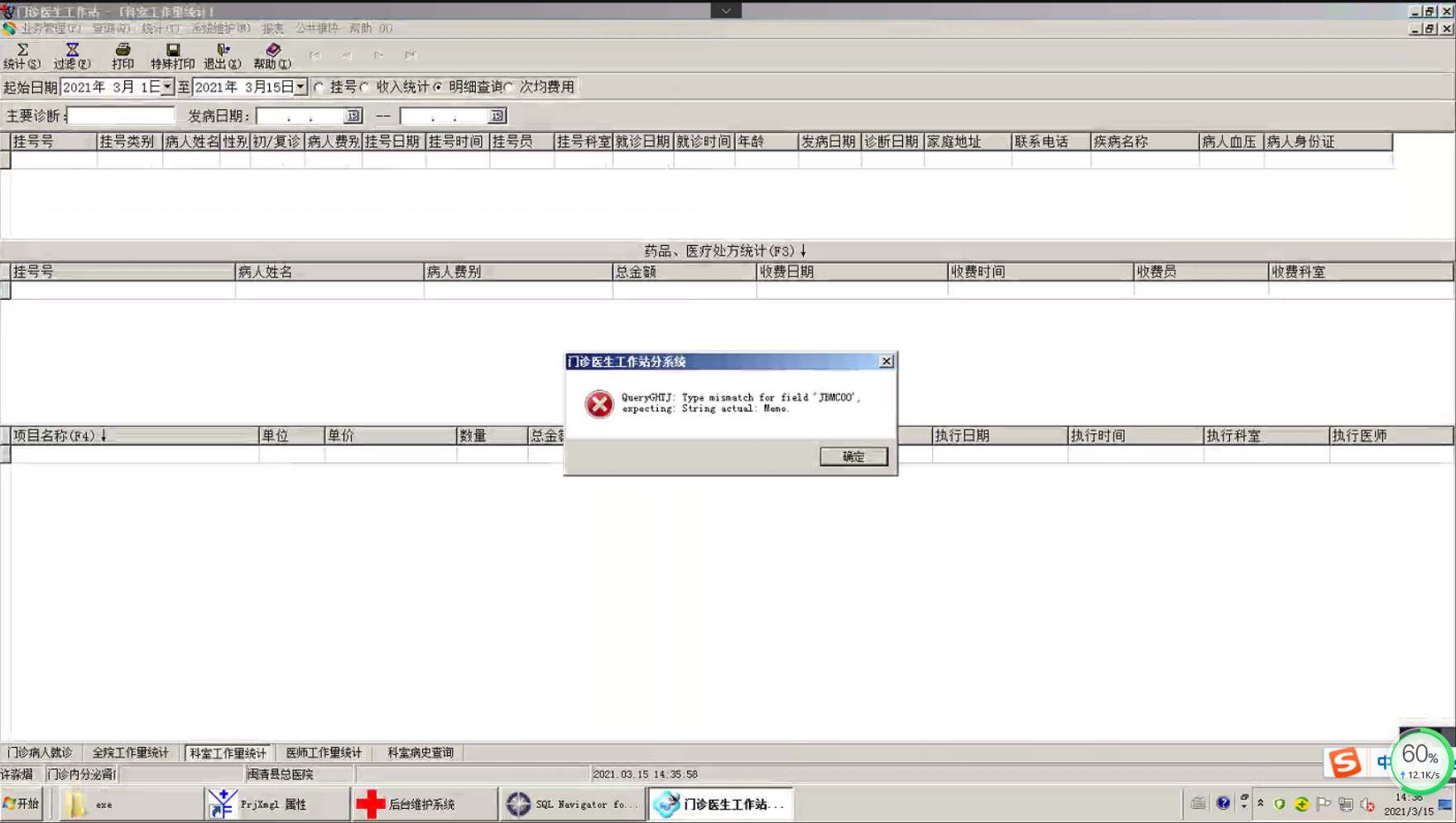Click the 疾病名称 column header
1456x823 pixels.
1145,142
